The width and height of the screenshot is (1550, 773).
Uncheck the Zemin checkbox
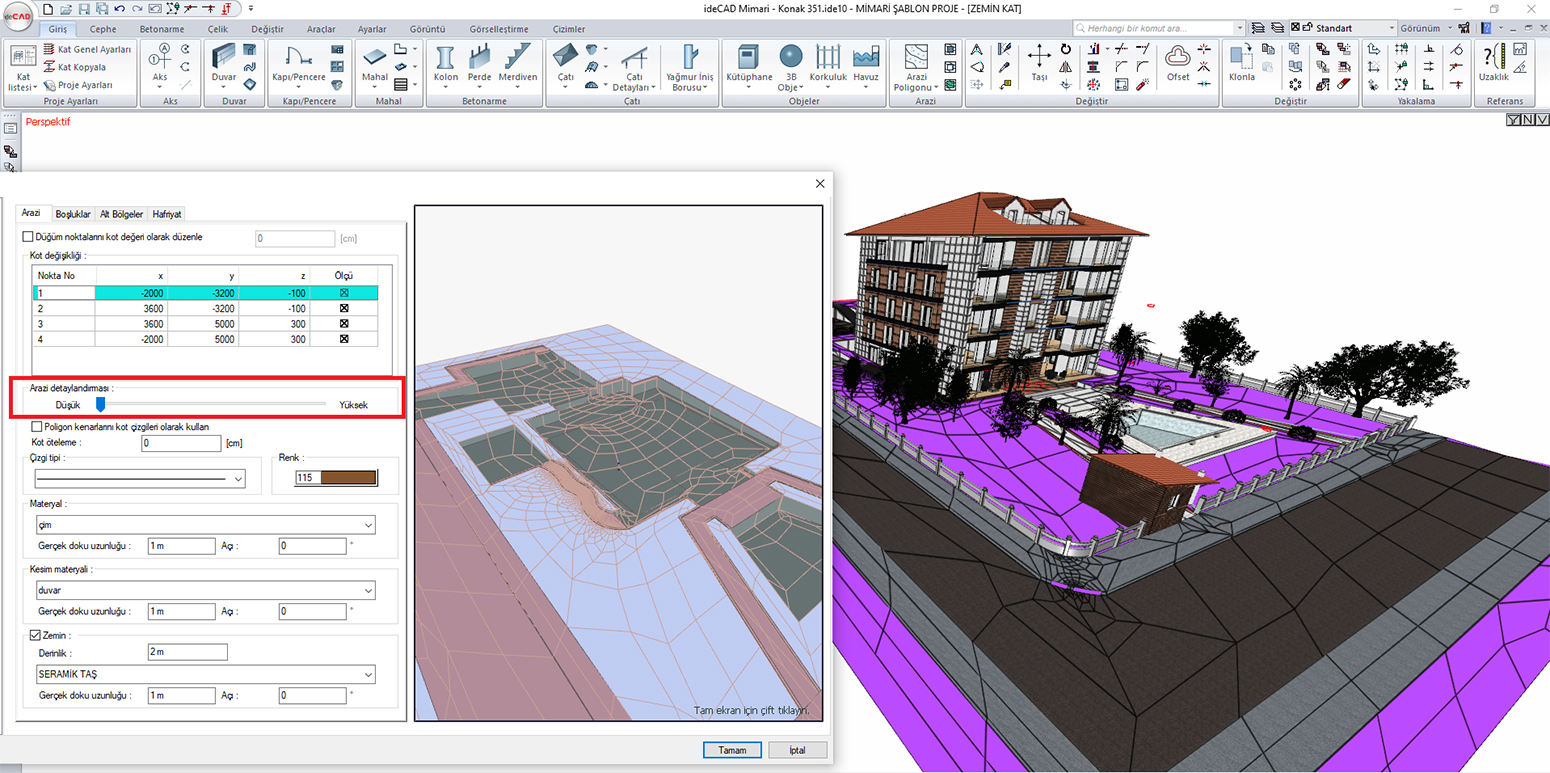(36, 635)
